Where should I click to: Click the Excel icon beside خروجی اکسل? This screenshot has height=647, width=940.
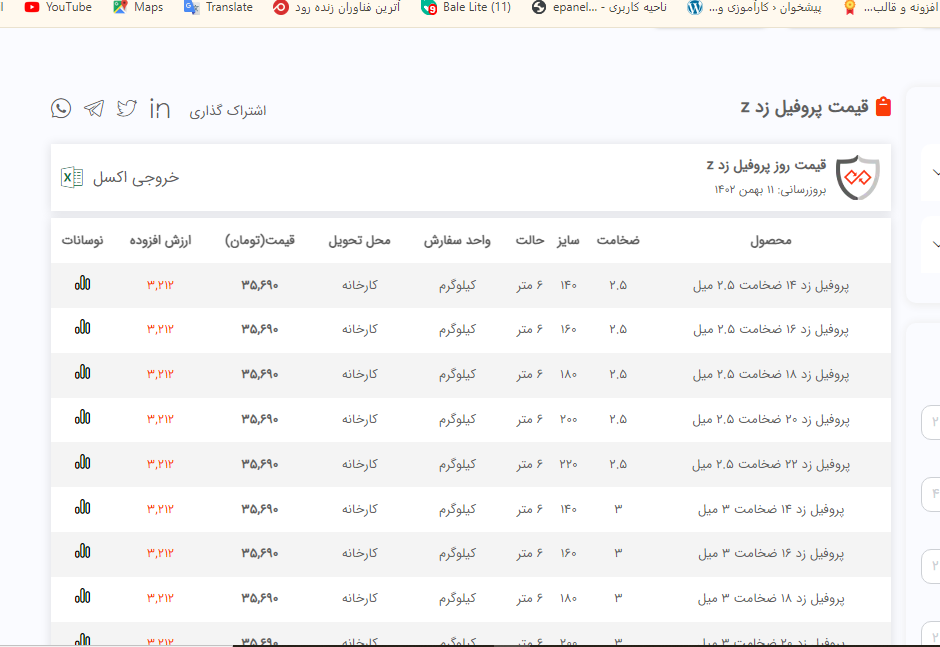click(72, 177)
